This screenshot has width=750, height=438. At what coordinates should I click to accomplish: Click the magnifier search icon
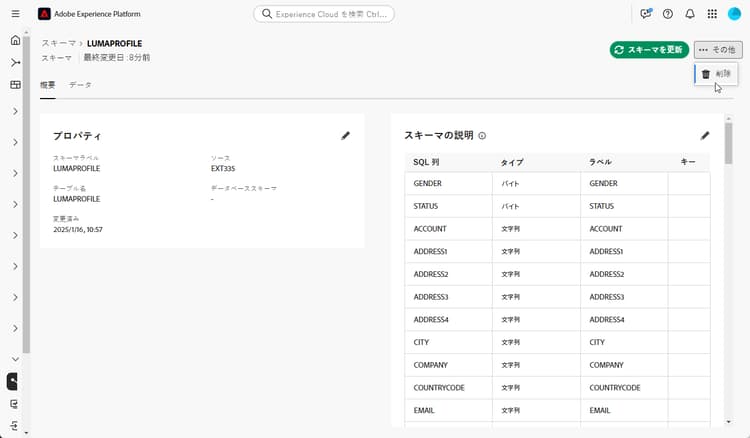[267, 14]
